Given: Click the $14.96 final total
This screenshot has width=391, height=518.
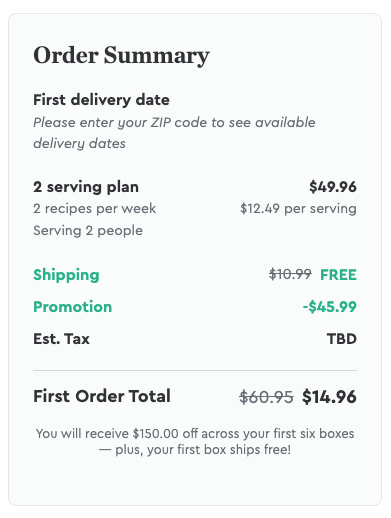Looking at the screenshot, I should [329, 397].
